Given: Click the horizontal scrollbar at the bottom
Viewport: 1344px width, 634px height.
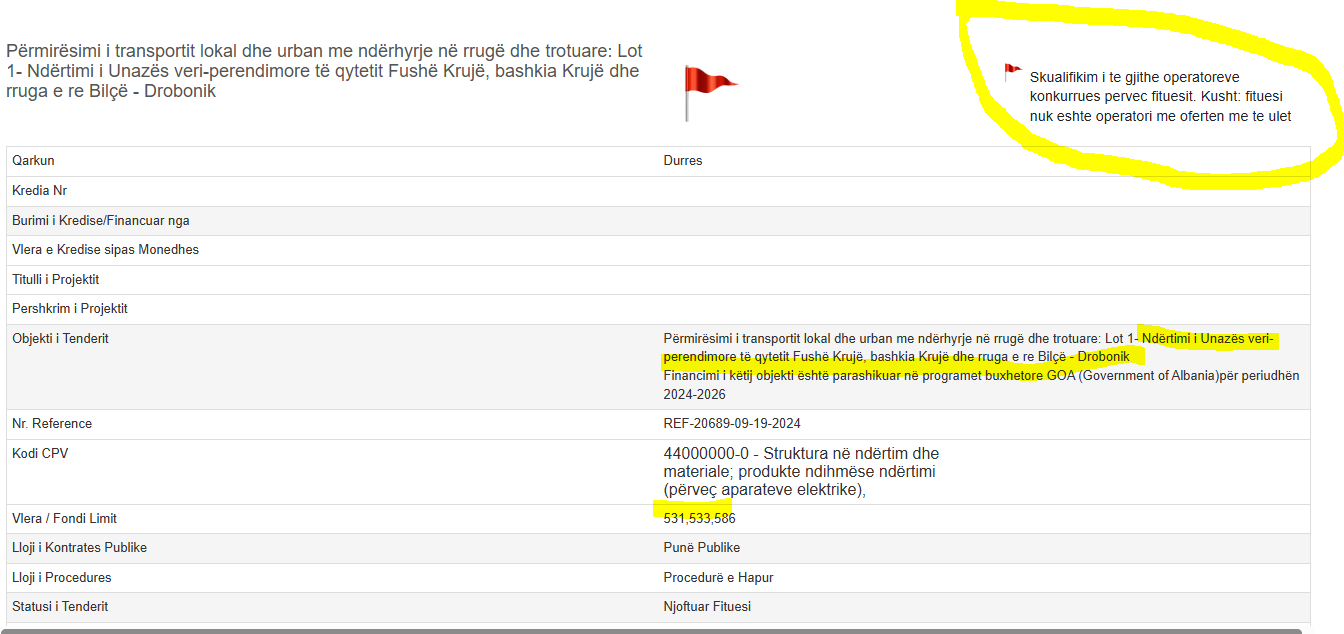Looking at the screenshot, I should [x=650, y=631].
